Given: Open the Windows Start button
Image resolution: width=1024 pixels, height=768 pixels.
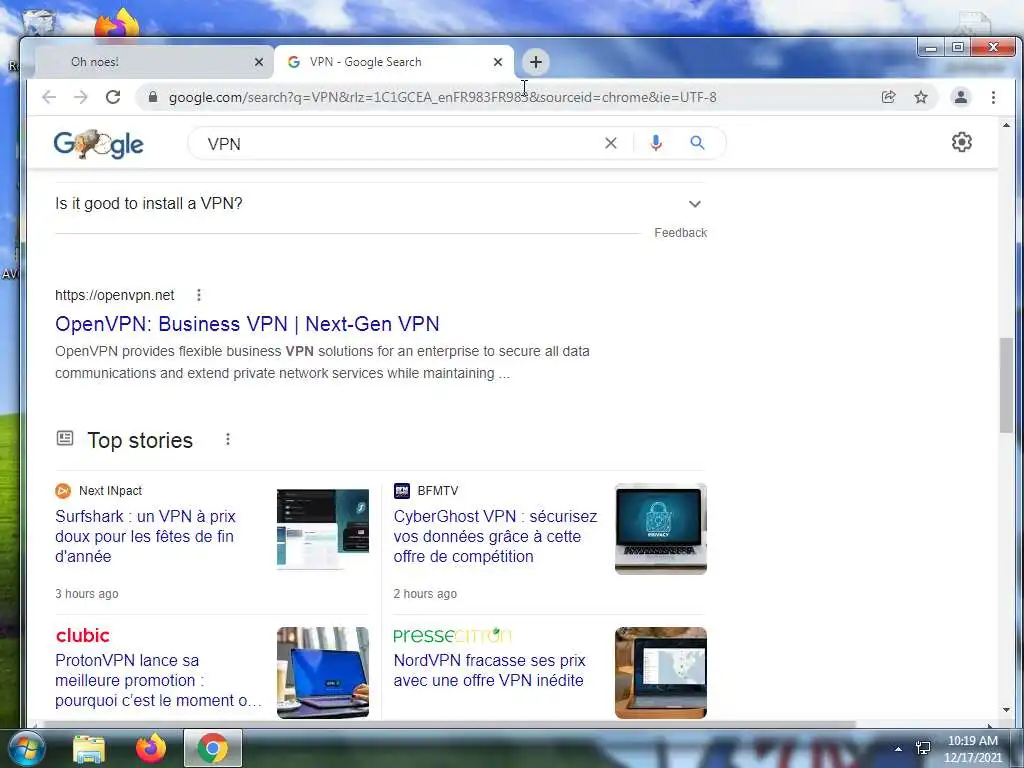Looking at the screenshot, I should 26,748.
